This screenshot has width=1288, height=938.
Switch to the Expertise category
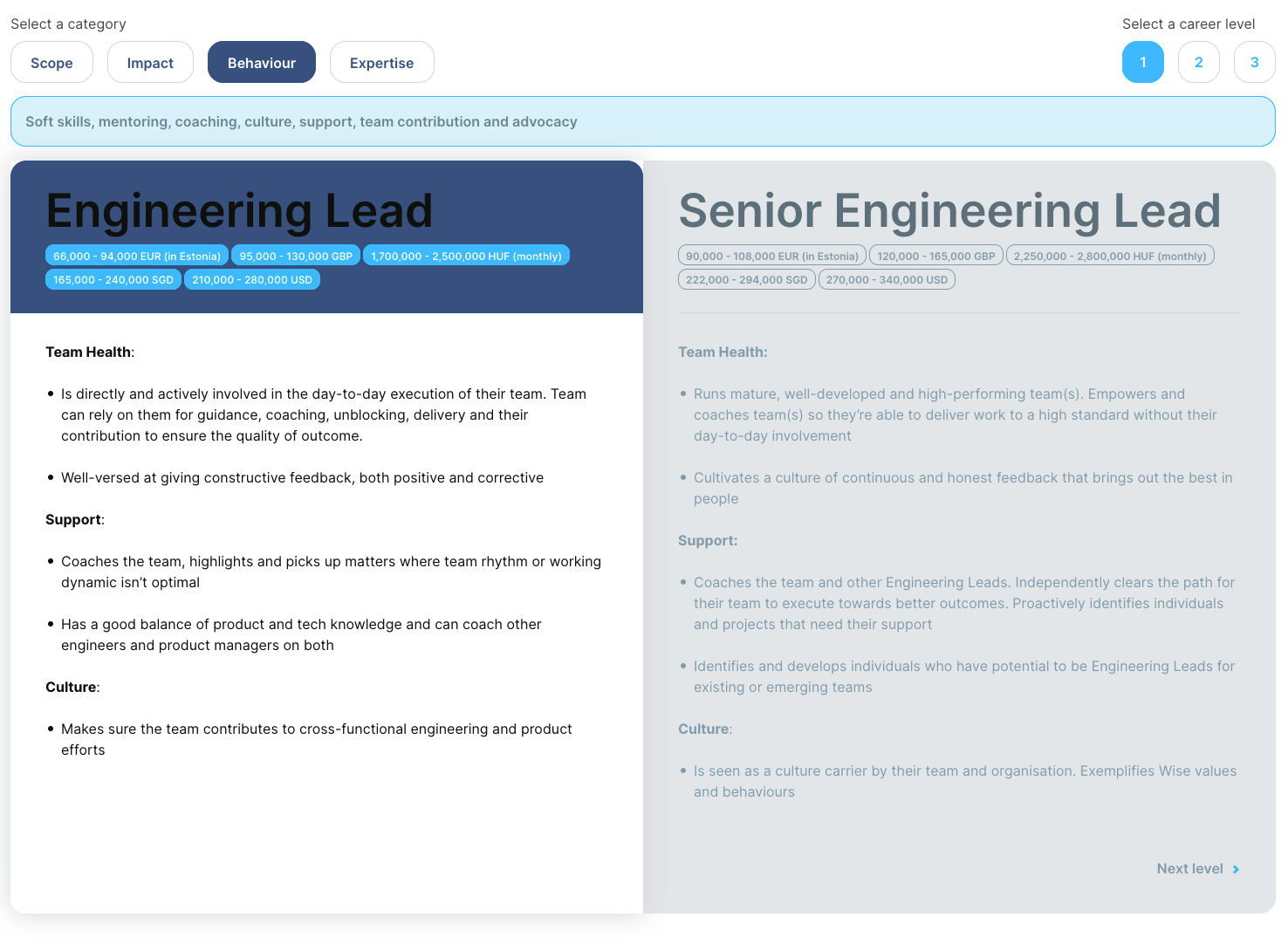coord(381,63)
